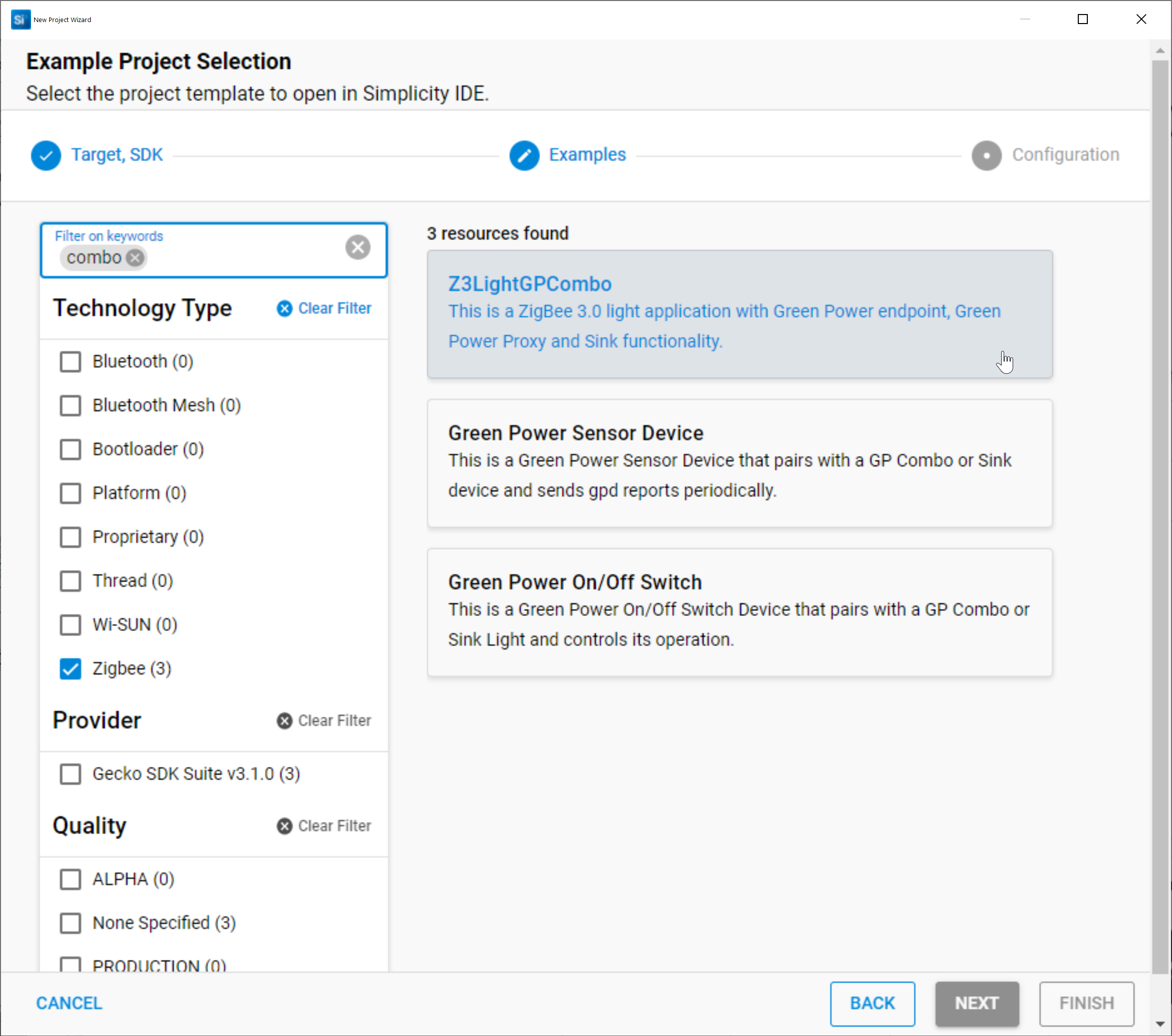Click the scrollbar down arrow
The image size is (1172, 1036).
1160,1024
